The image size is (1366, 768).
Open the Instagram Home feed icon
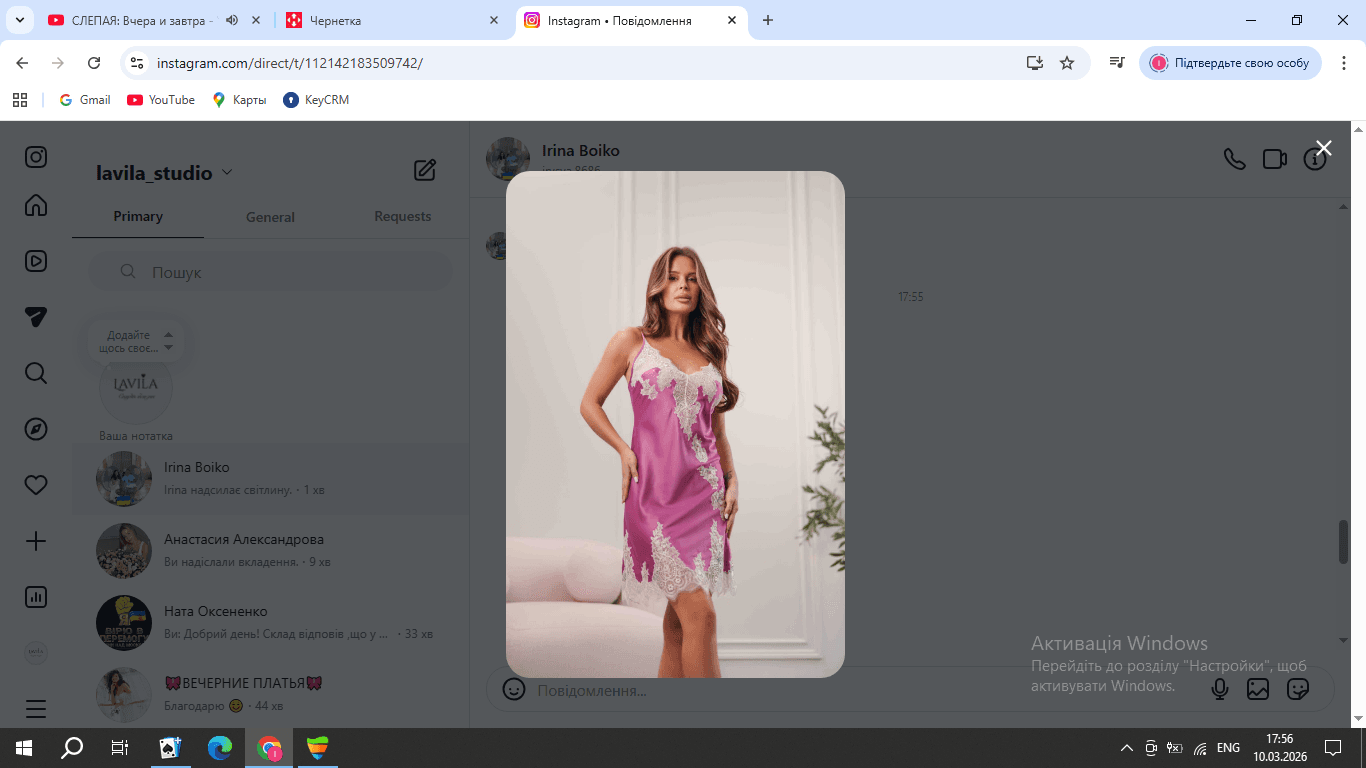point(36,205)
